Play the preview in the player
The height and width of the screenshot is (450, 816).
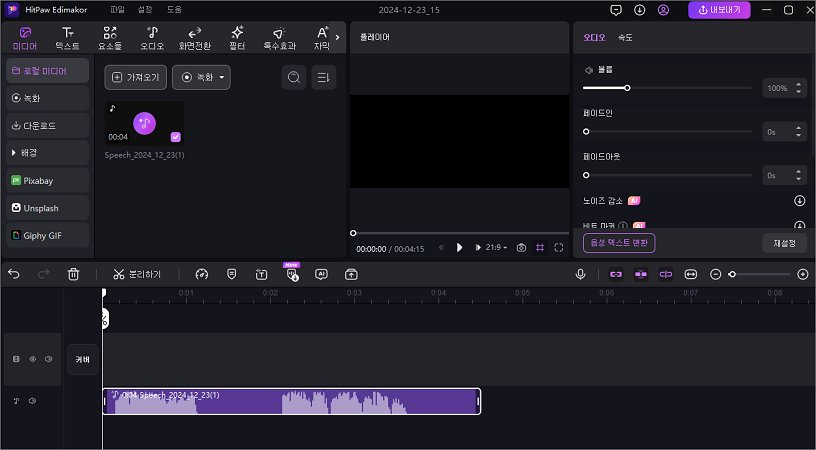[459, 248]
